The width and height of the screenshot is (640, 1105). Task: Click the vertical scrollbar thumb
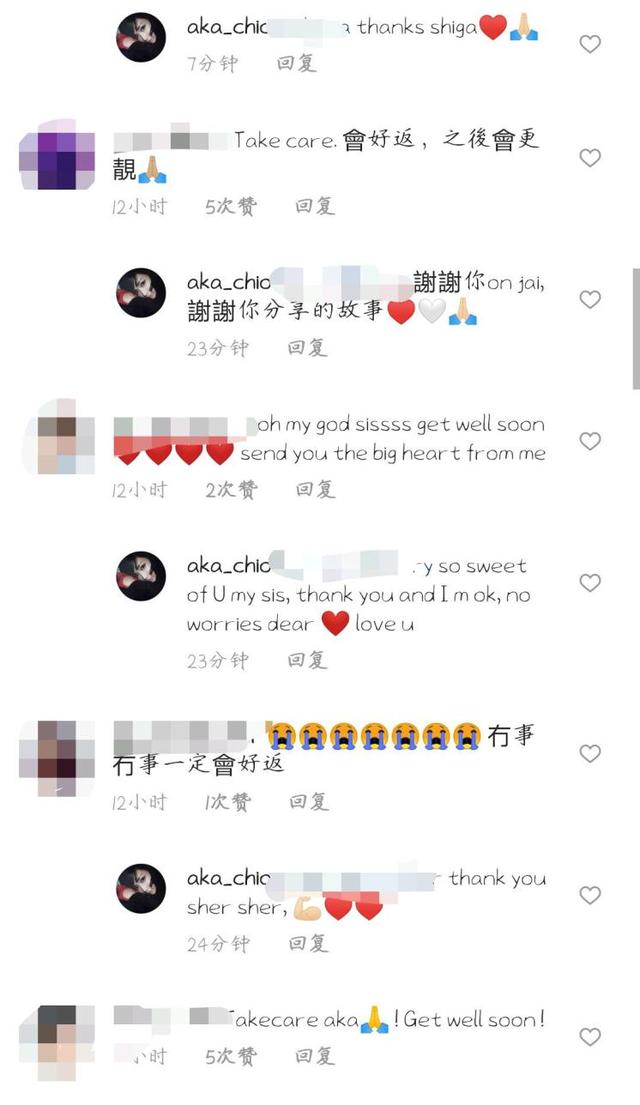[x=636, y=328]
